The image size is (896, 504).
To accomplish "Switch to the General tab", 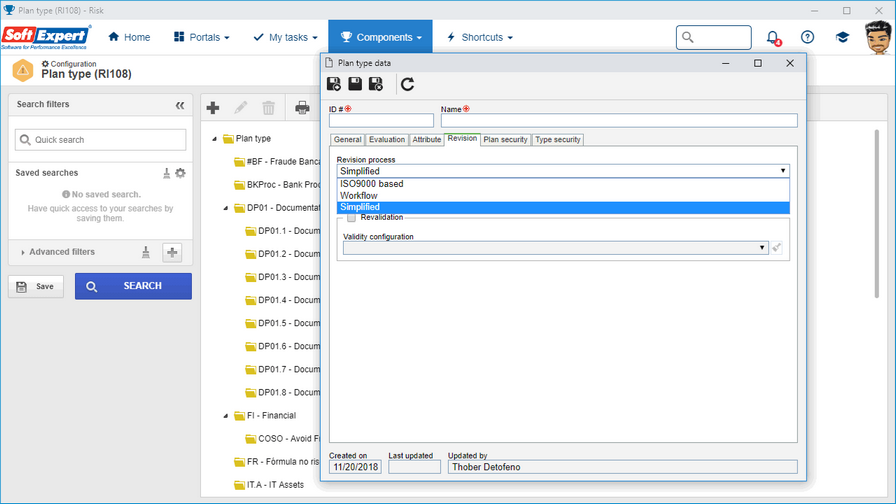I will point(347,139).
